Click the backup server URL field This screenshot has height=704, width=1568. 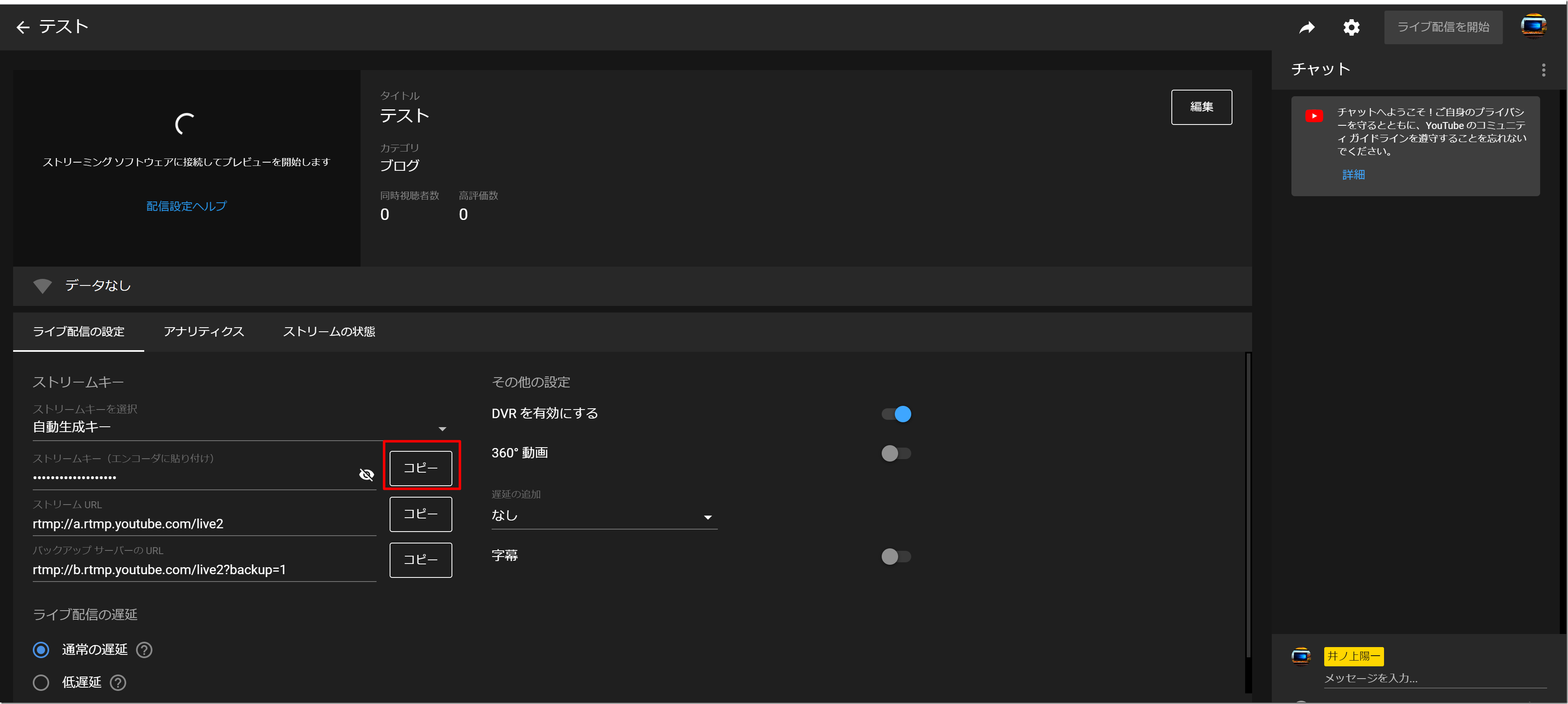(204, 570)
